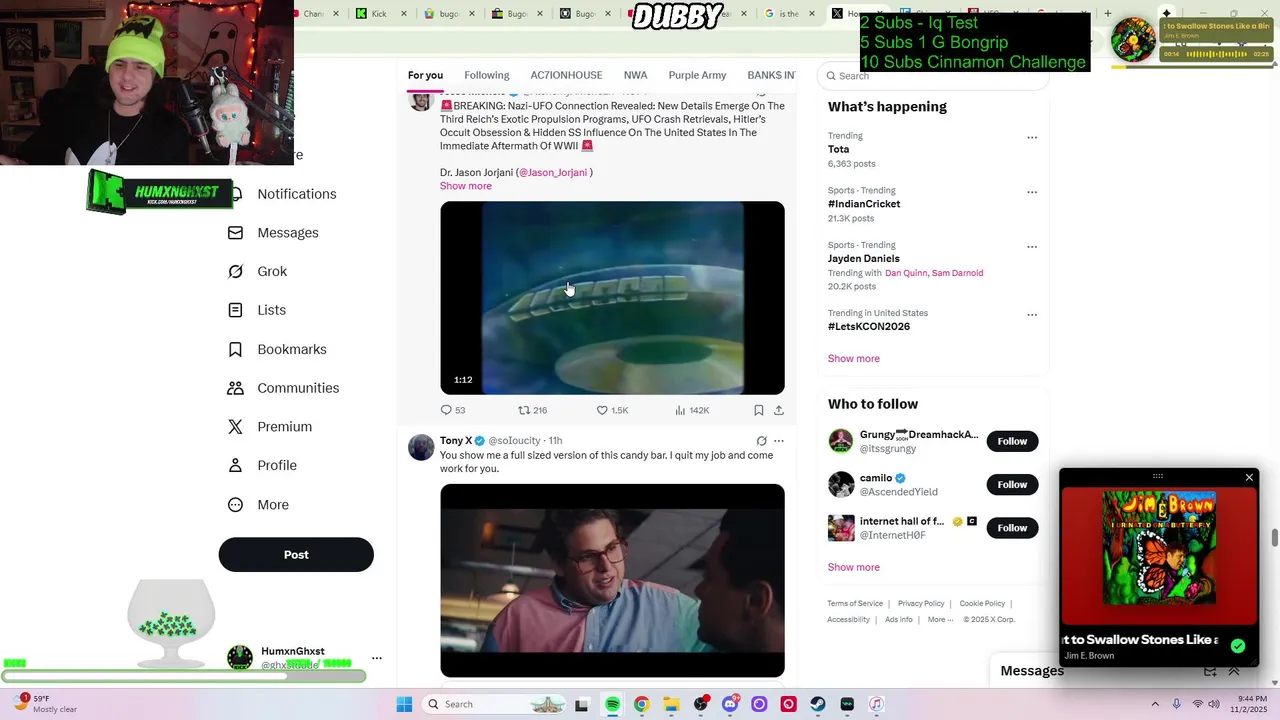
Task: Open the Windows Start menu
Action: pyautogui.click(x=404, y=704)
